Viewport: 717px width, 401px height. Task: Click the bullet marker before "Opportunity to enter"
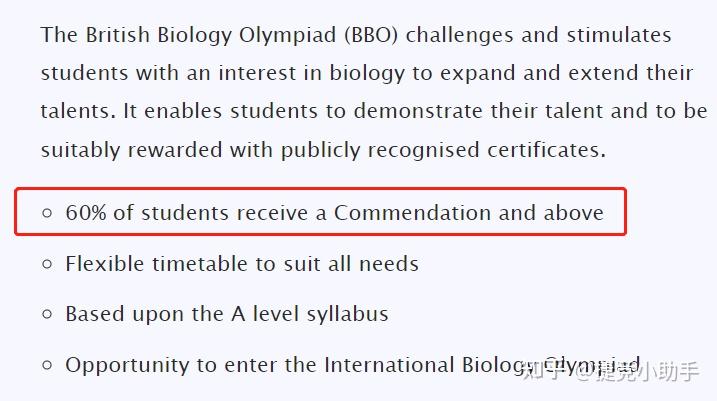click(x=47, y=366)
